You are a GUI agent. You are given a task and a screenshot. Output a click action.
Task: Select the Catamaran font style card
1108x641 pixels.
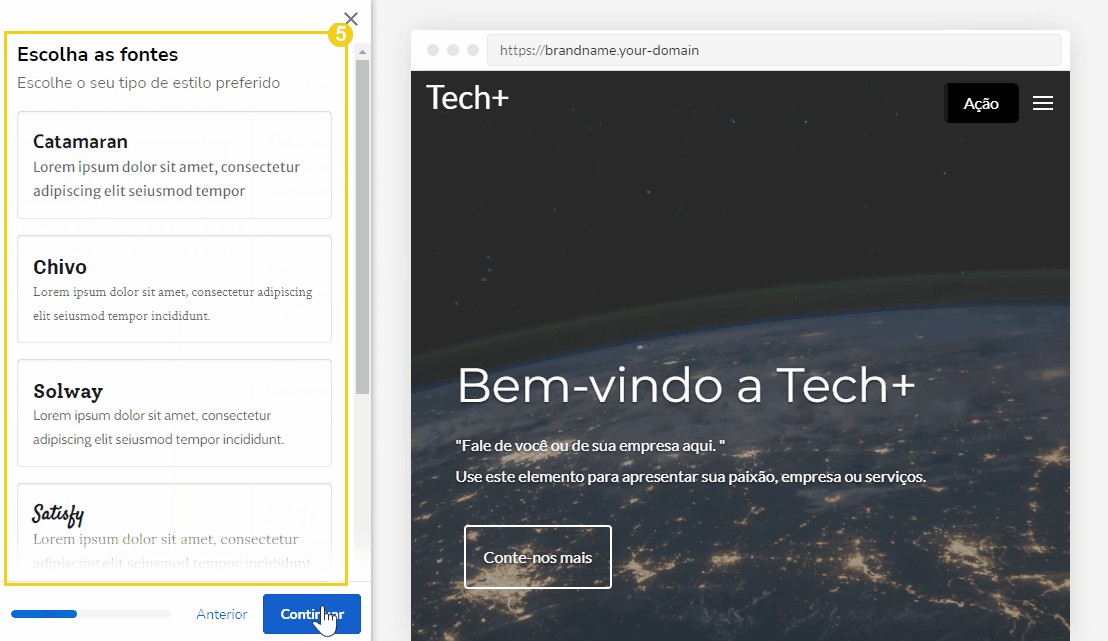(x=175, y=165)
